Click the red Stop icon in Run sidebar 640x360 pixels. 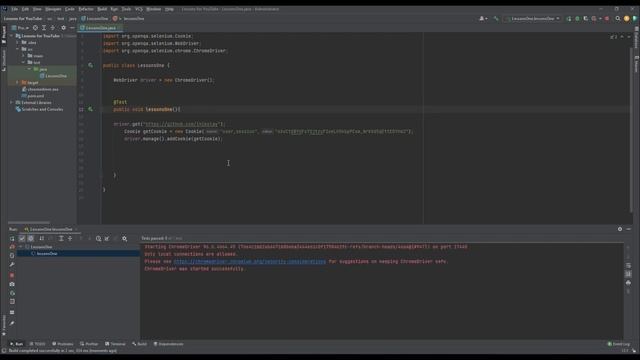click(12, 275)
